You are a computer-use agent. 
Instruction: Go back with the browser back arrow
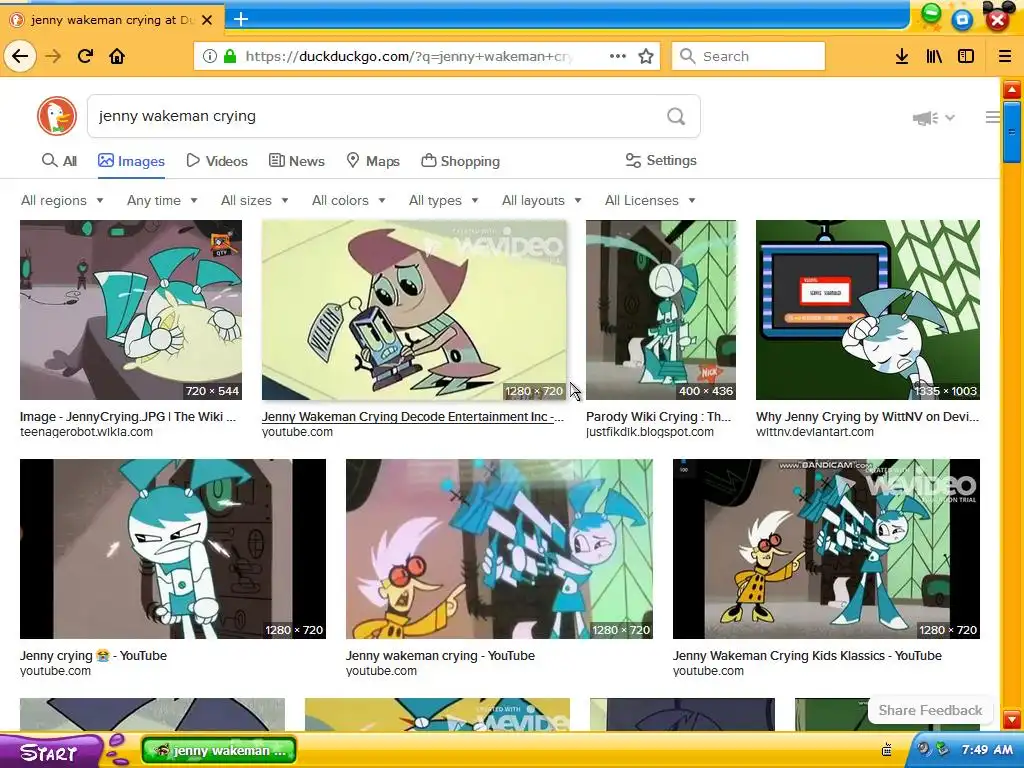coord(20,56)
